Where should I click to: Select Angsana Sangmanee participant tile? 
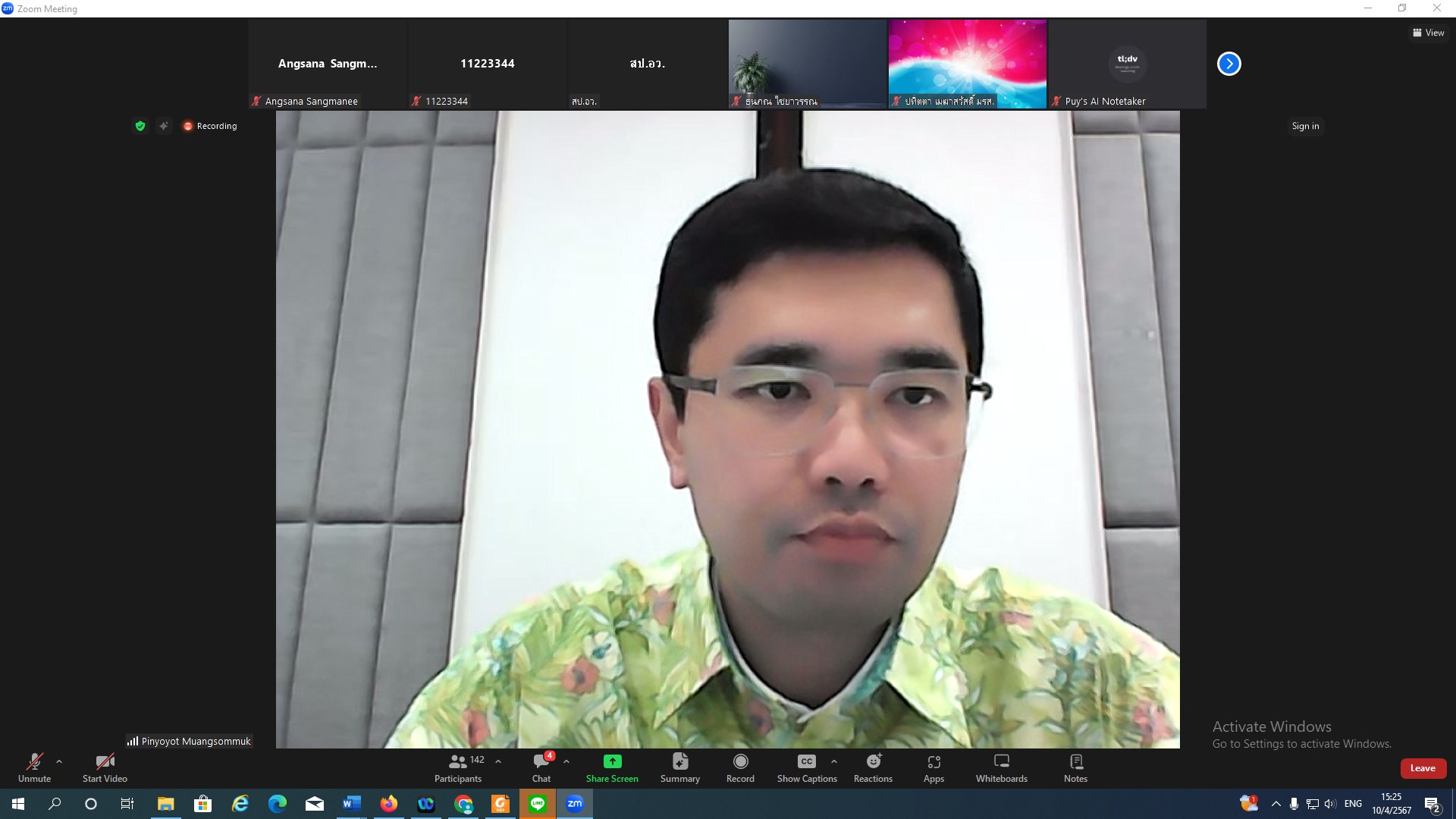pyautogui.click(x=328, y=64)
